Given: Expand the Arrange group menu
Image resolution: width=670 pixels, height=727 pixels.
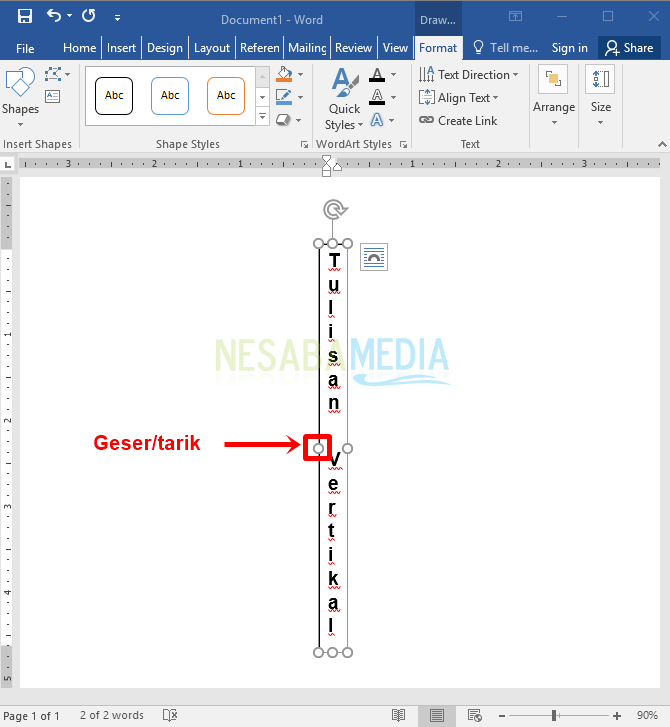Looking at the screenshot, I should pos(554,96).
